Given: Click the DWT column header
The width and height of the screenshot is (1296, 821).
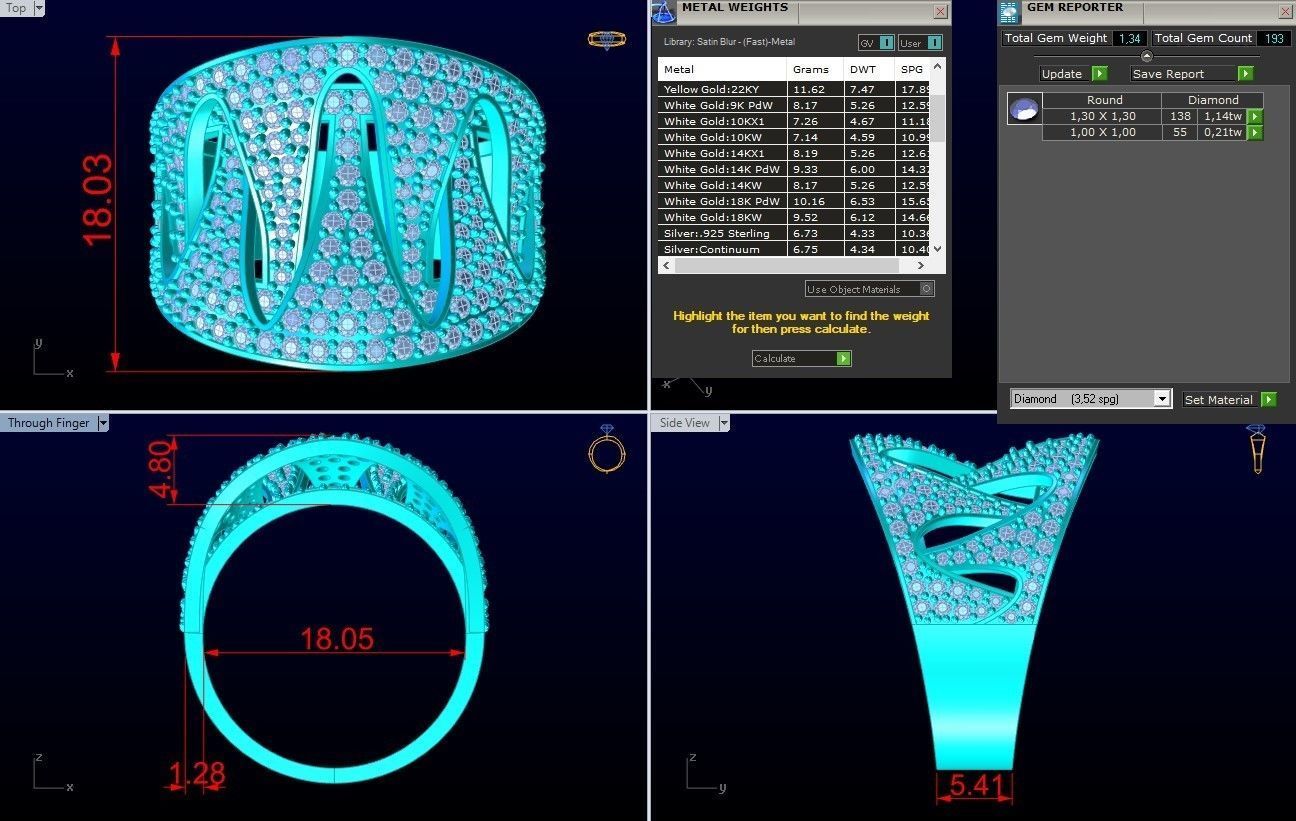Looking at the screenshot, I should click(868, 69).
